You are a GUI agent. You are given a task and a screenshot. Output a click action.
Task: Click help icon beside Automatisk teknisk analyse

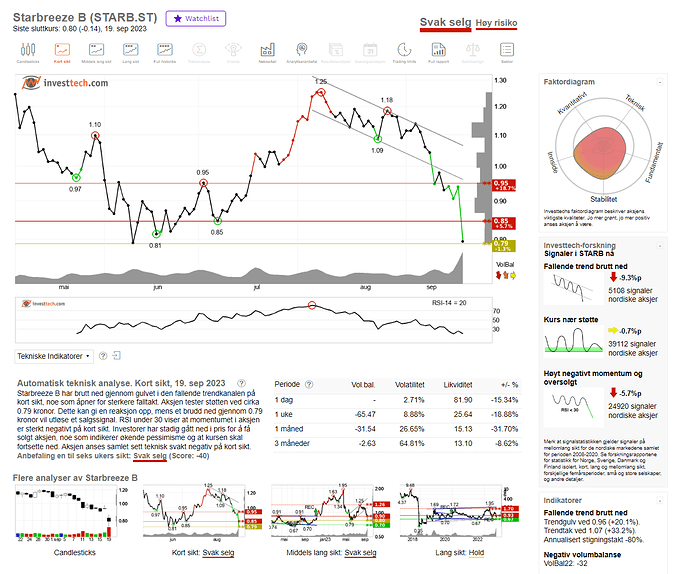tap(242, 383)
